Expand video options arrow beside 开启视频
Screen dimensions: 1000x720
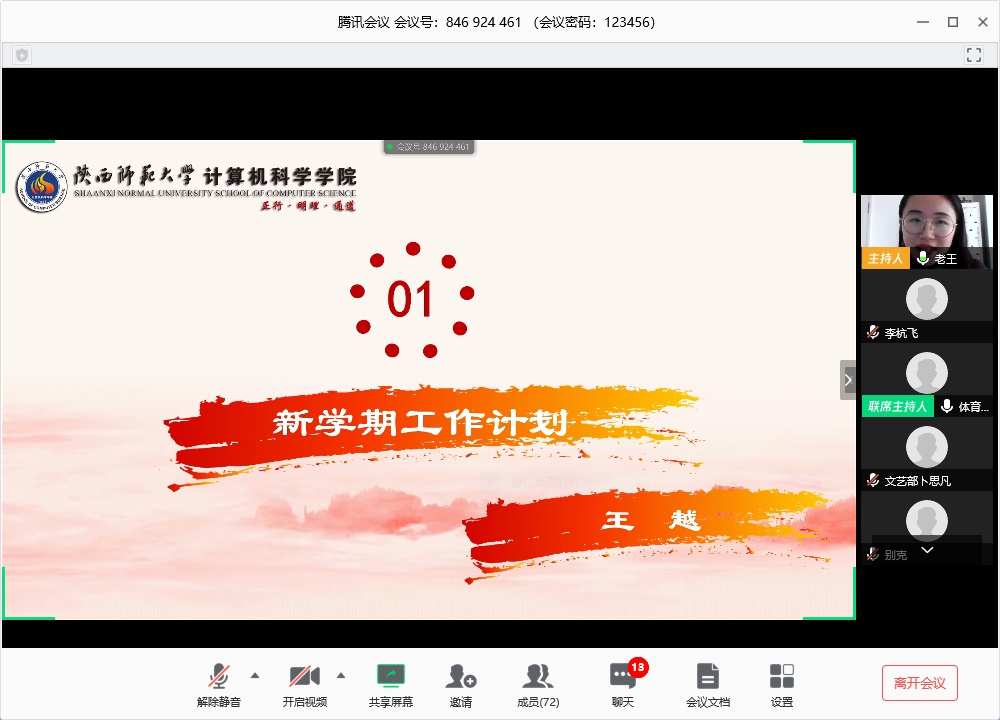[341, 675]
